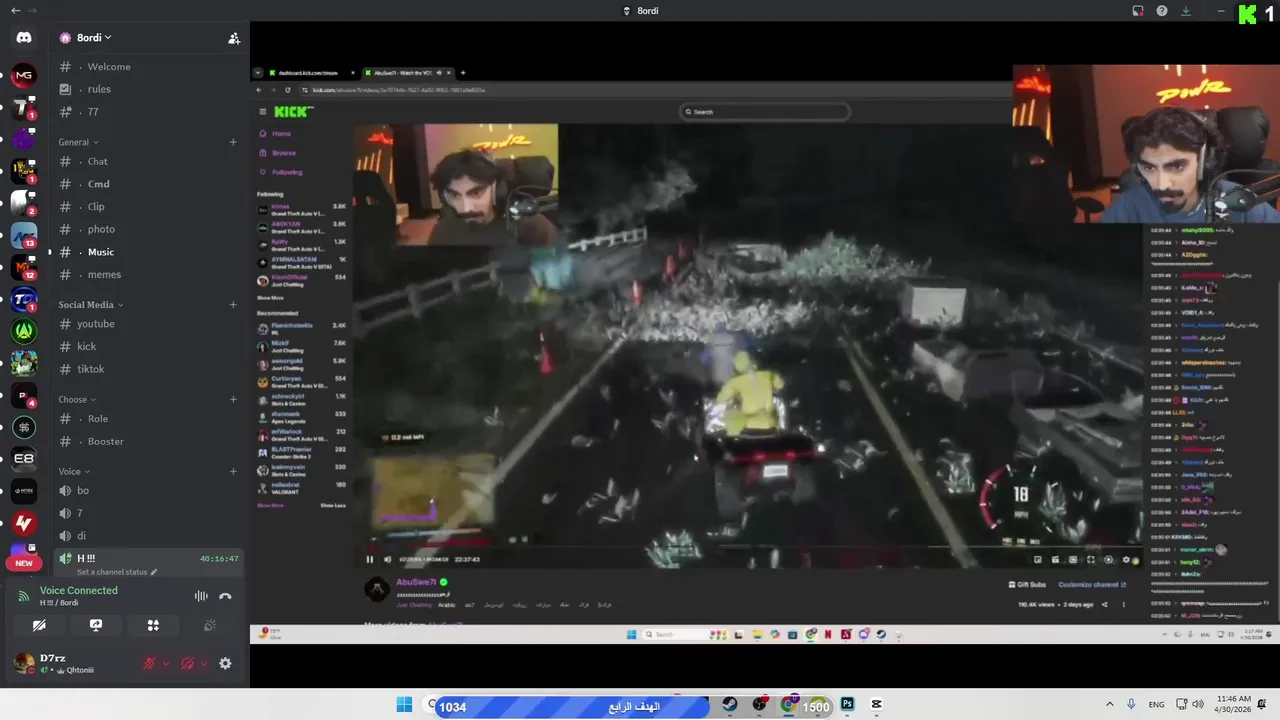1280x720 pixels.
Task: Open the photo channel
Action: [x=148, y=229]
